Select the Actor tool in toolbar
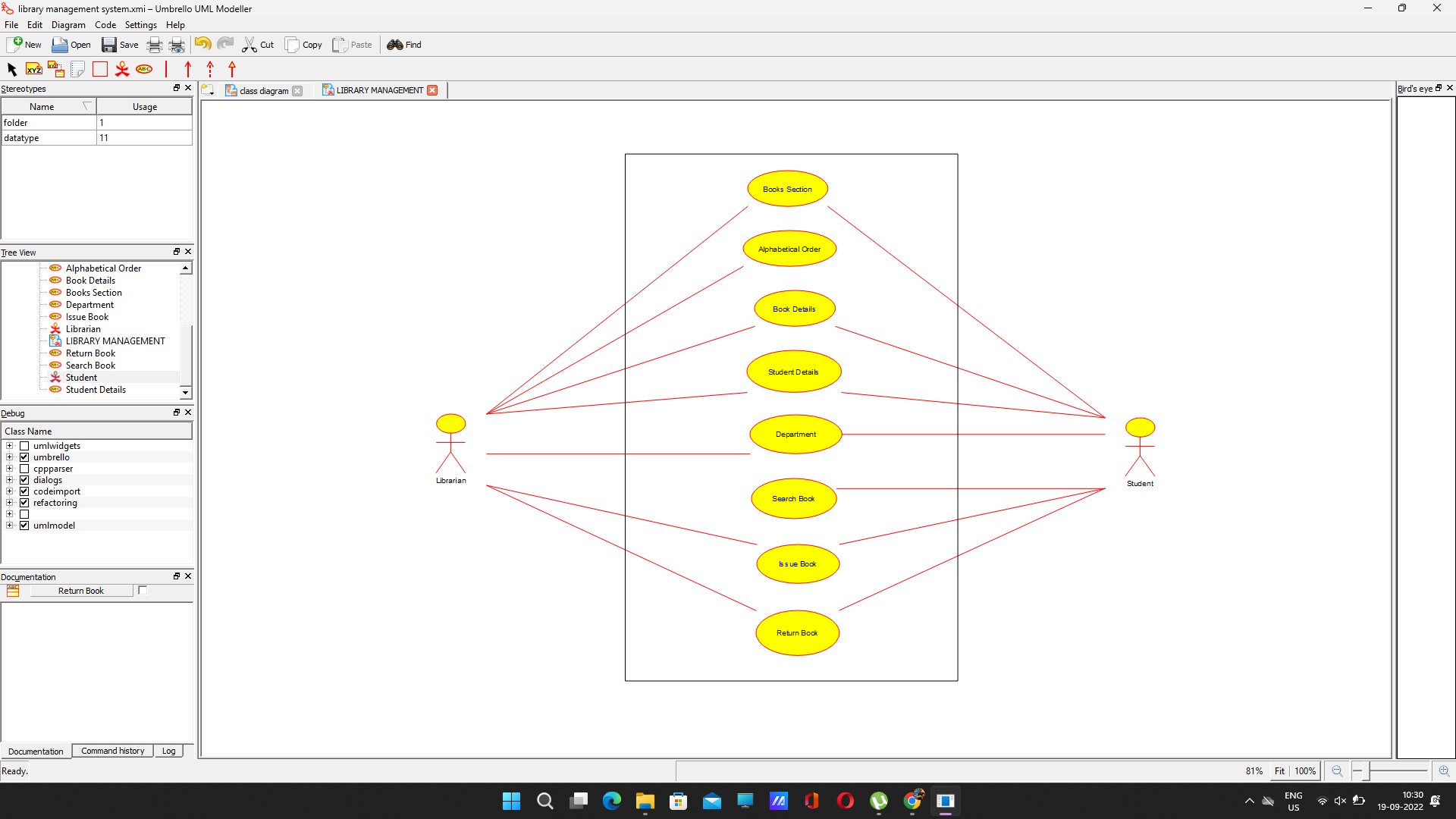1456x819 pixels. click(122, 69)
